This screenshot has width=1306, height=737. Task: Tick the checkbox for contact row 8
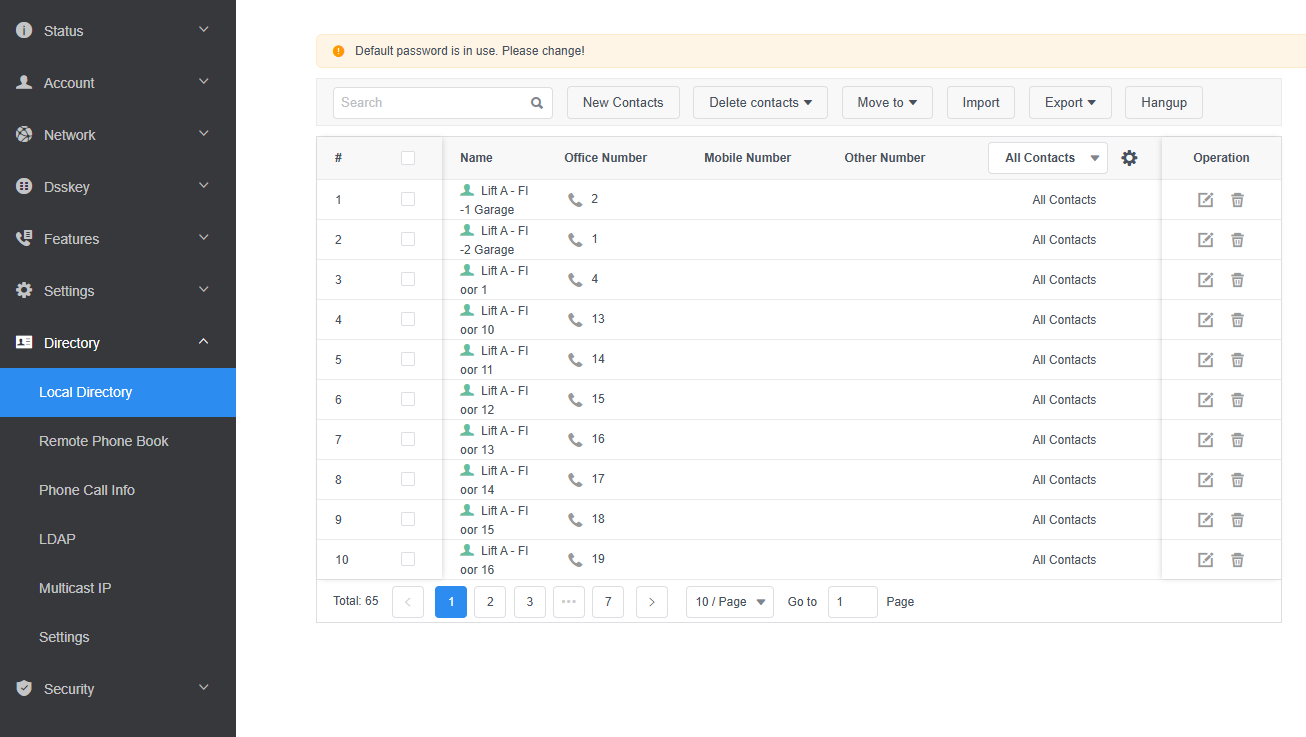tap(408, 479)
